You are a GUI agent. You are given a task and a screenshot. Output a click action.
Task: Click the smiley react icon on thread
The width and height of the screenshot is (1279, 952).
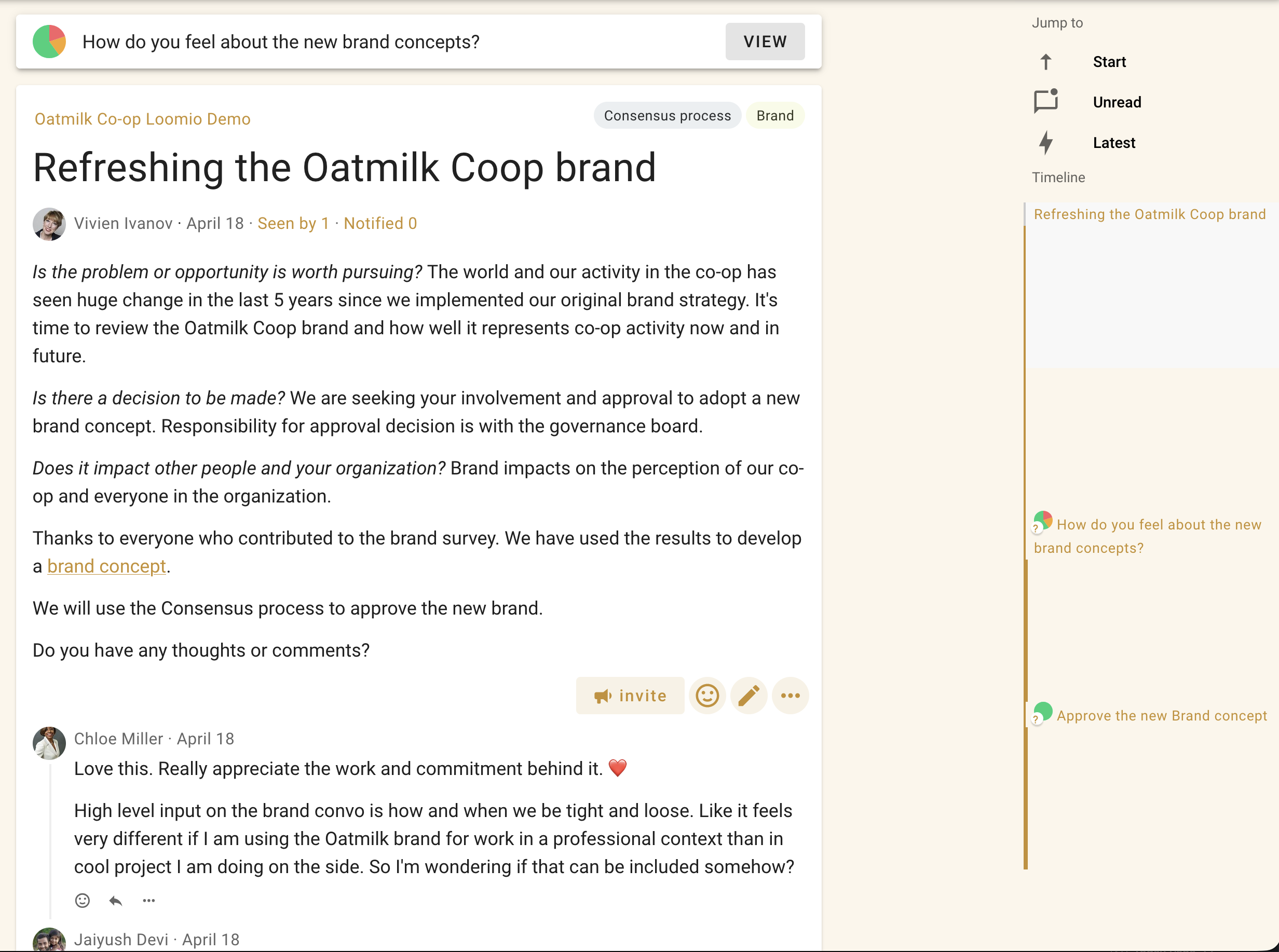(x=707, y=696)
